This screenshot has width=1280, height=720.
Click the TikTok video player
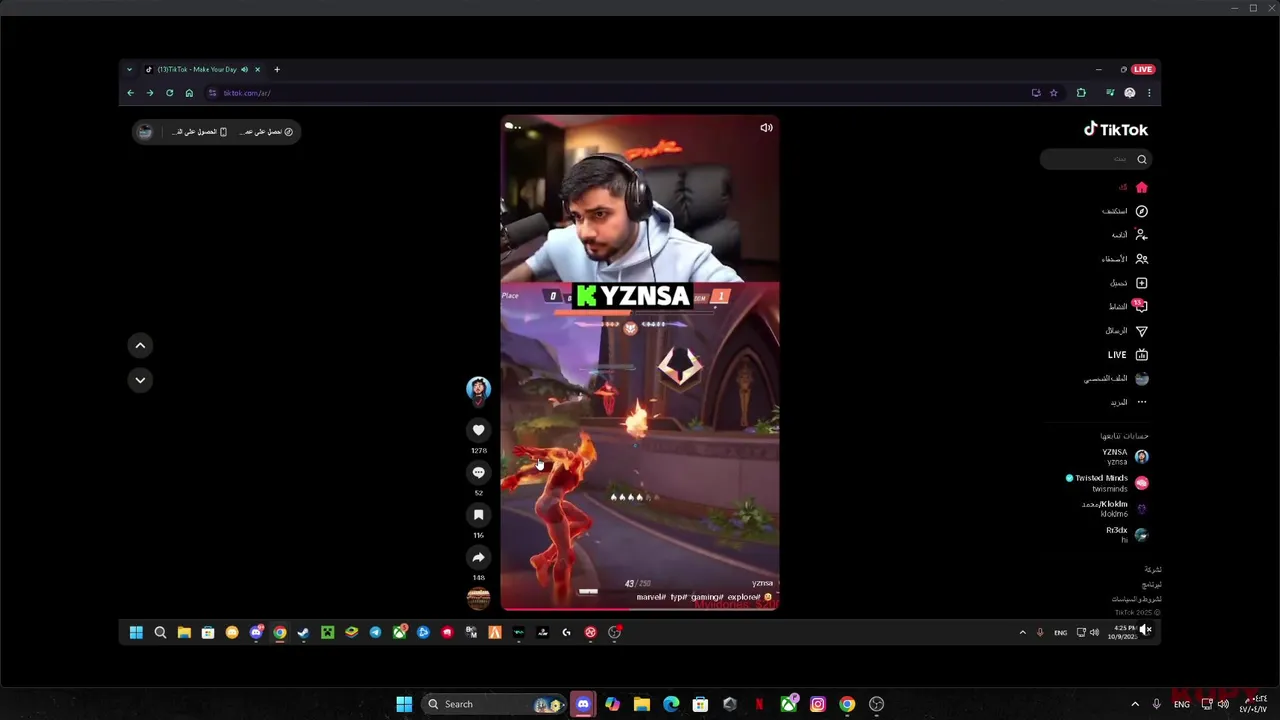(x=640, y=362)
